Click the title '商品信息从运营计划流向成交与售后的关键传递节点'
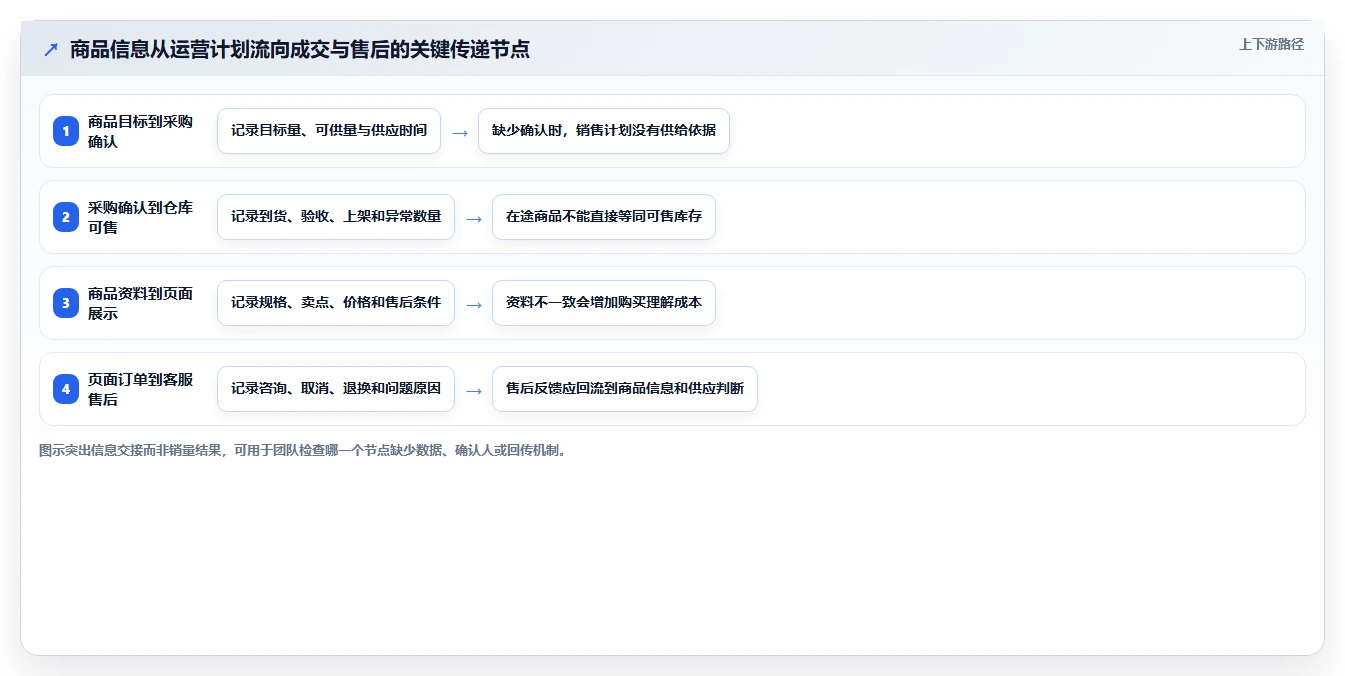This screenshot has width=1345, height=676. click(299, 49)
